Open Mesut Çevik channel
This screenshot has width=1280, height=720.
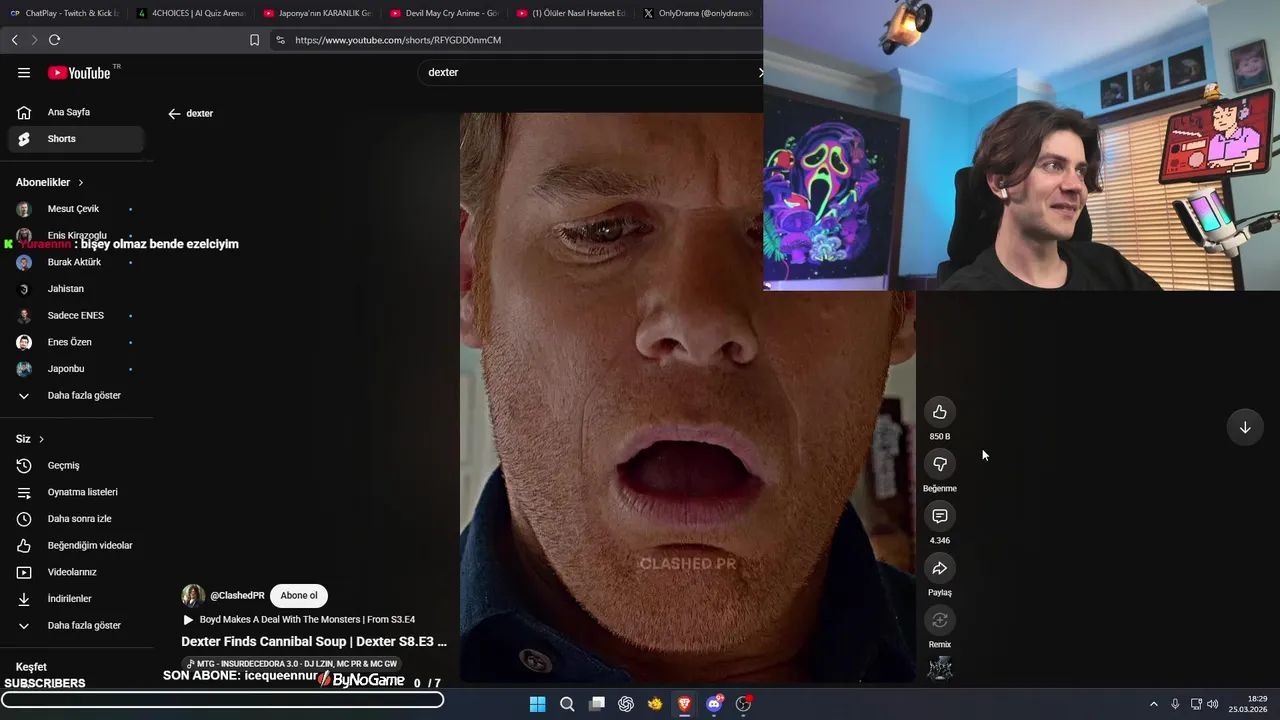pyautogui.click(x=77, y=209)
